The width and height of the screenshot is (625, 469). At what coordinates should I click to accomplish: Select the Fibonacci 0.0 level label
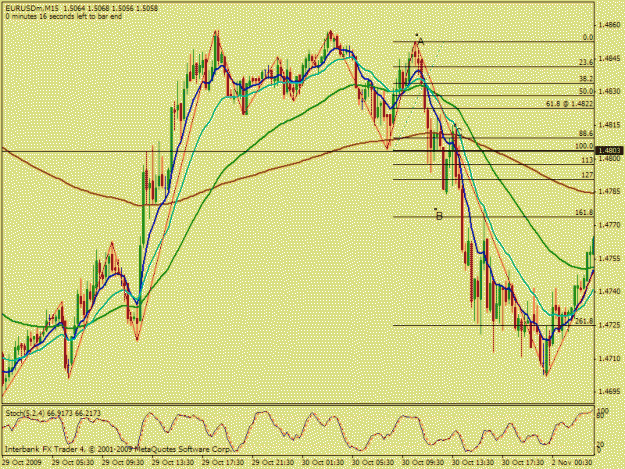pos(588,37)
